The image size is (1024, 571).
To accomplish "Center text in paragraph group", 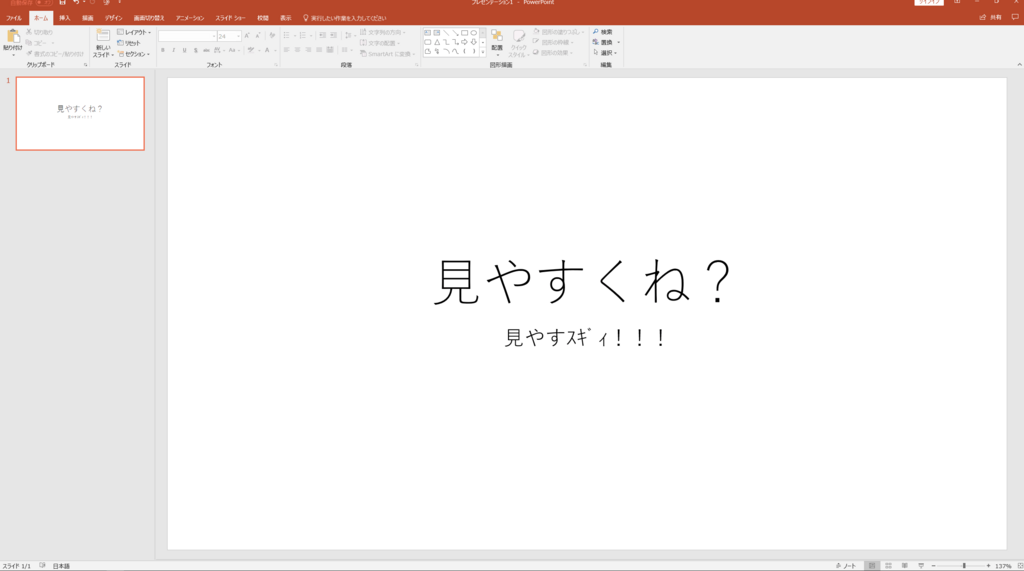I will point(298,50).
